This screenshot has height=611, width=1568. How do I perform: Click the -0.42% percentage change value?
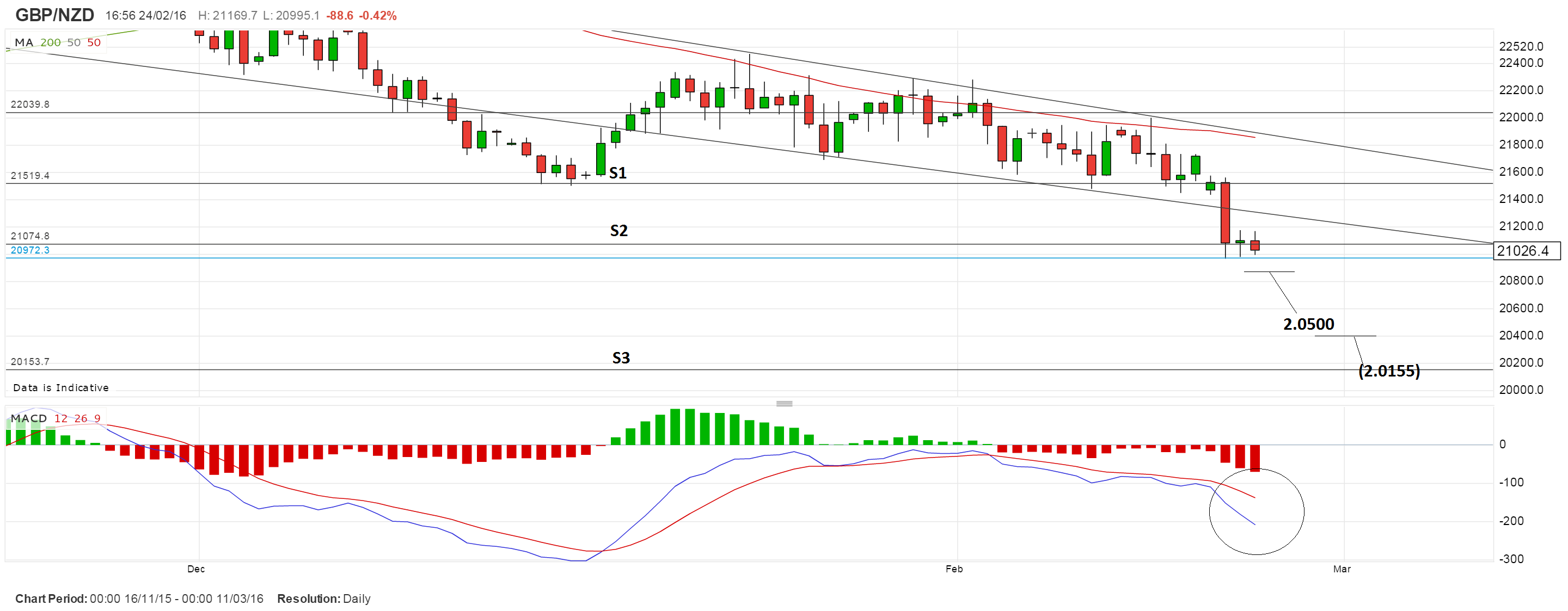378,15
